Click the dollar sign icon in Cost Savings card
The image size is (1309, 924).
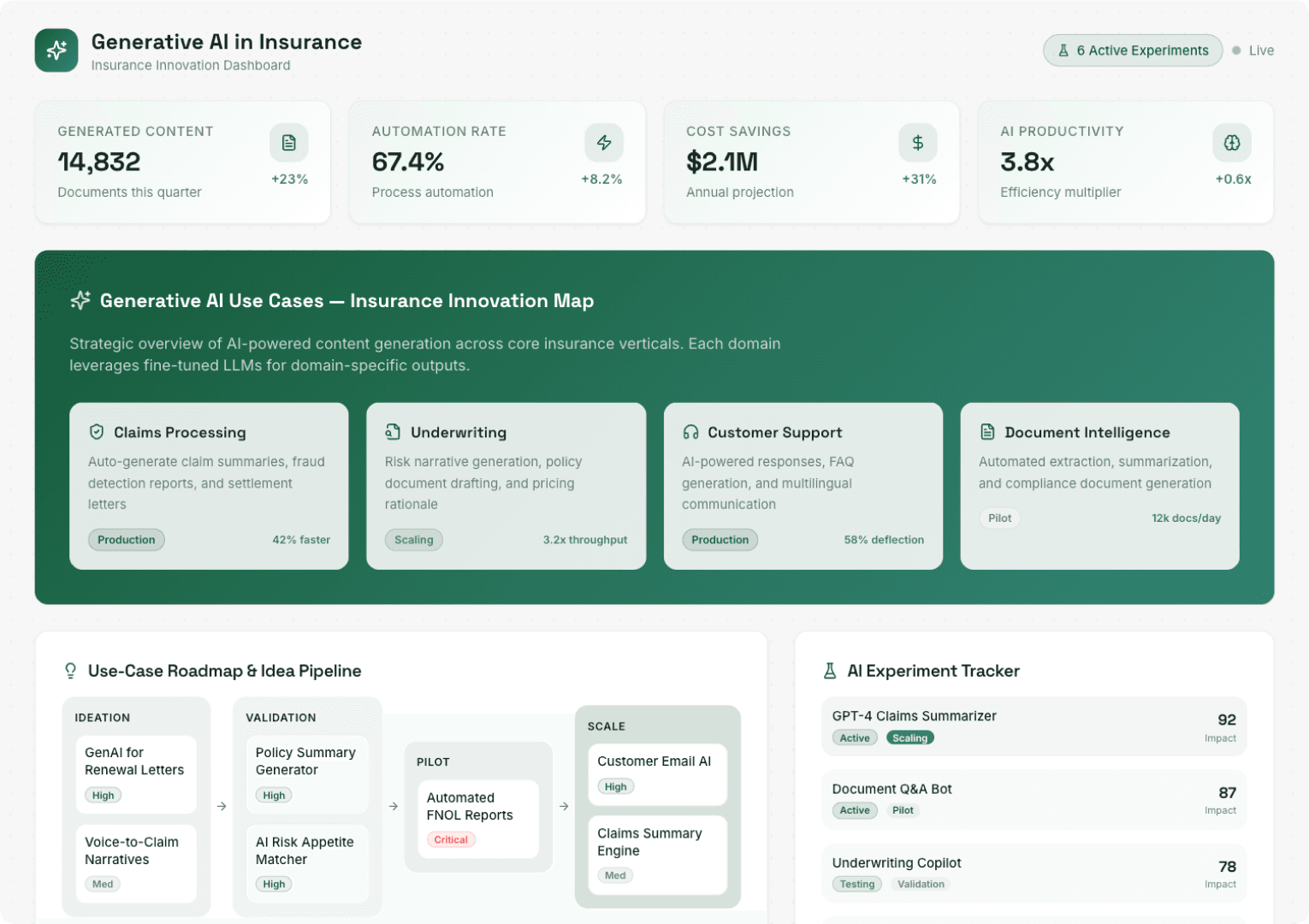point(918,143)
